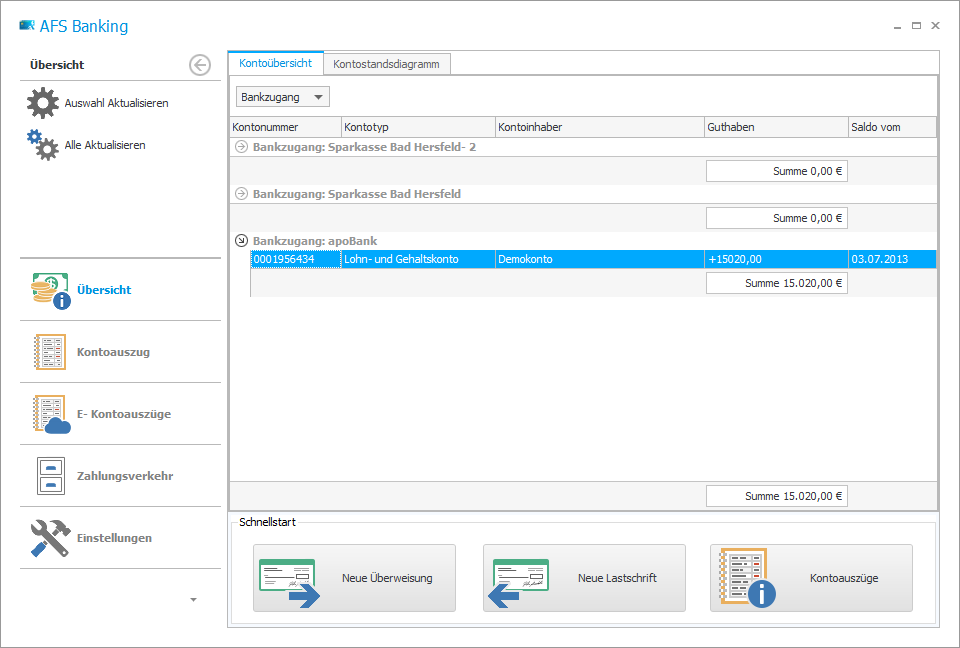
Task: Click the Neue Überweisung button label
Action: 387,578
